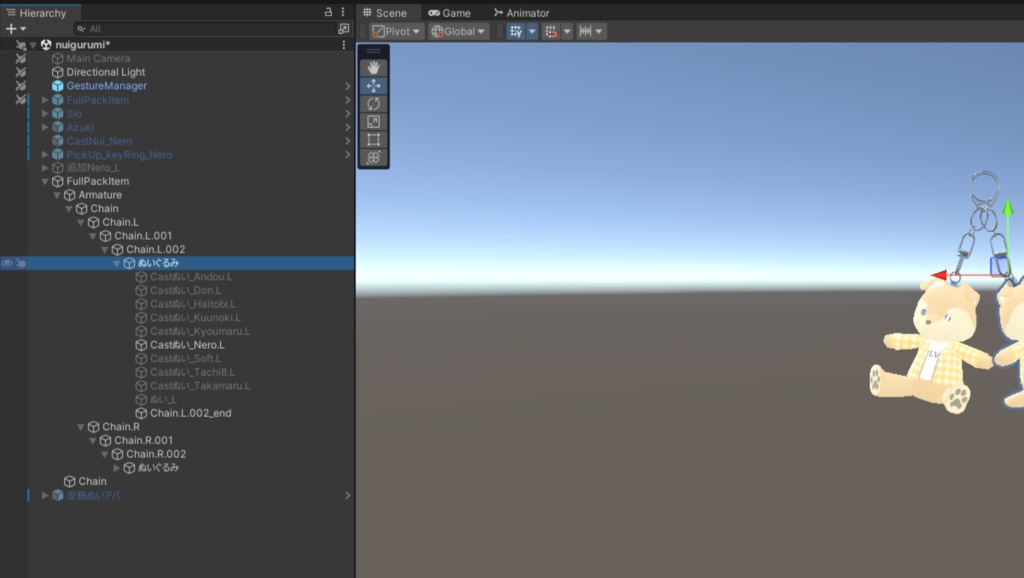This screenshot has height=578, width=1024.
Task: Collapse the nuigurumi scene tree
Action: [33, 45]
